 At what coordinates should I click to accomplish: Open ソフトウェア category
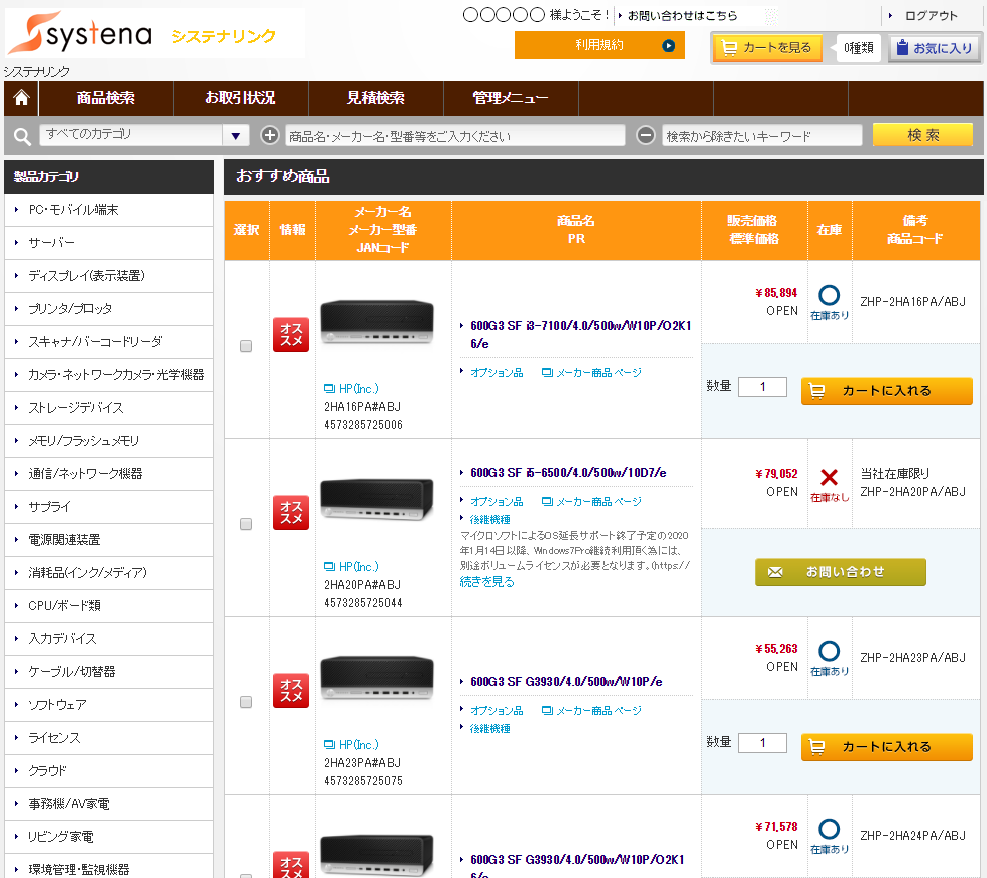109,705
